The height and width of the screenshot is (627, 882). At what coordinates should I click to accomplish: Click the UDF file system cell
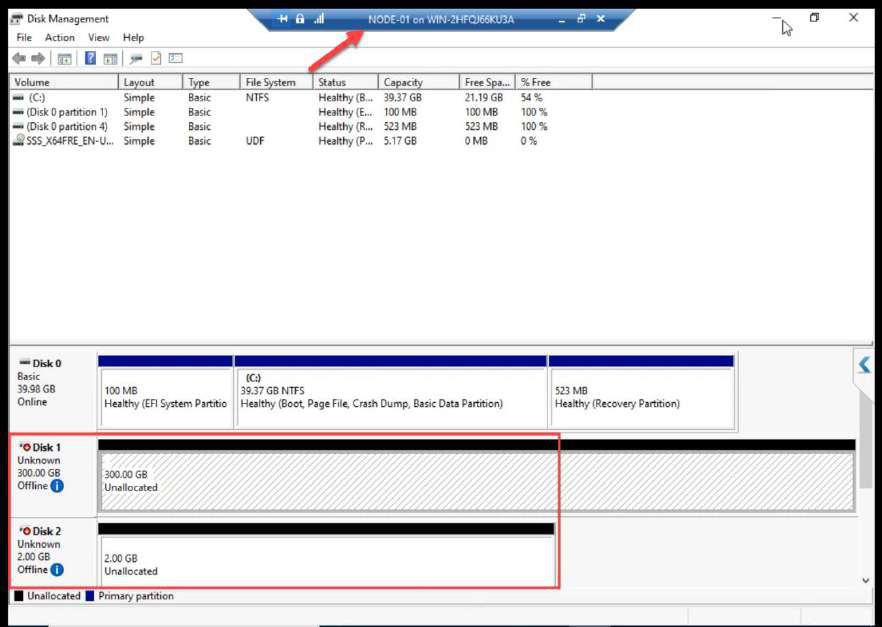(255, 141)
